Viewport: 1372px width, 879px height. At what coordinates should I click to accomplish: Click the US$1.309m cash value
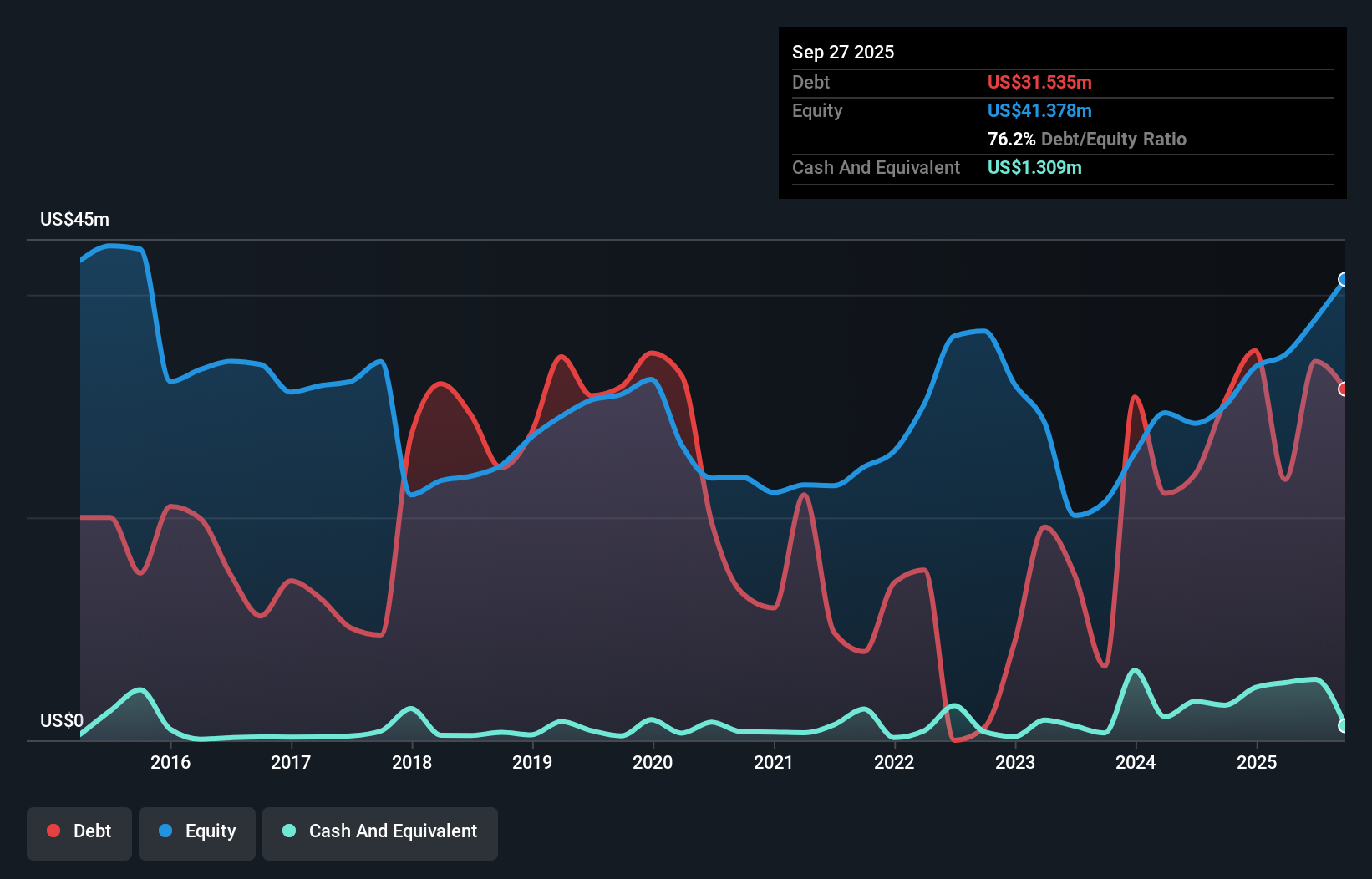pos(1034,167)
